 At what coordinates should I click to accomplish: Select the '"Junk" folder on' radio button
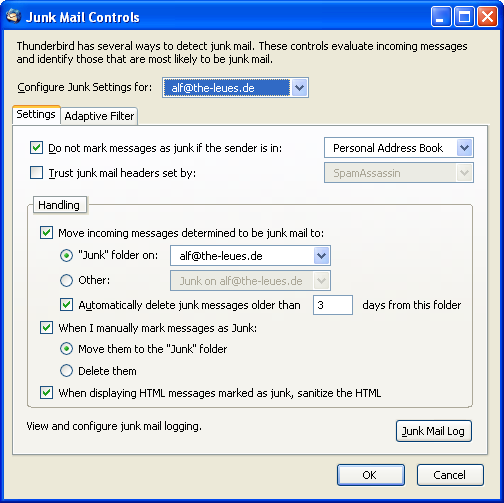tap(66, 255)
